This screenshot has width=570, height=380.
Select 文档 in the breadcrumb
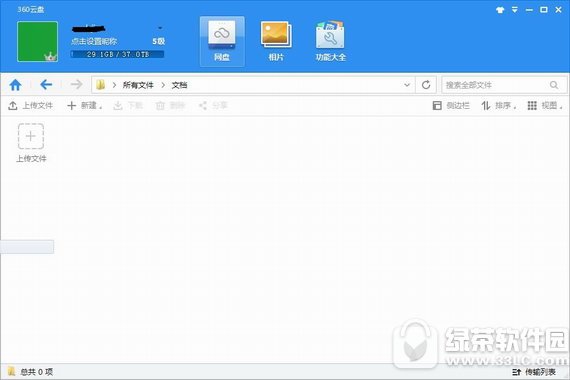pos(179,85)
